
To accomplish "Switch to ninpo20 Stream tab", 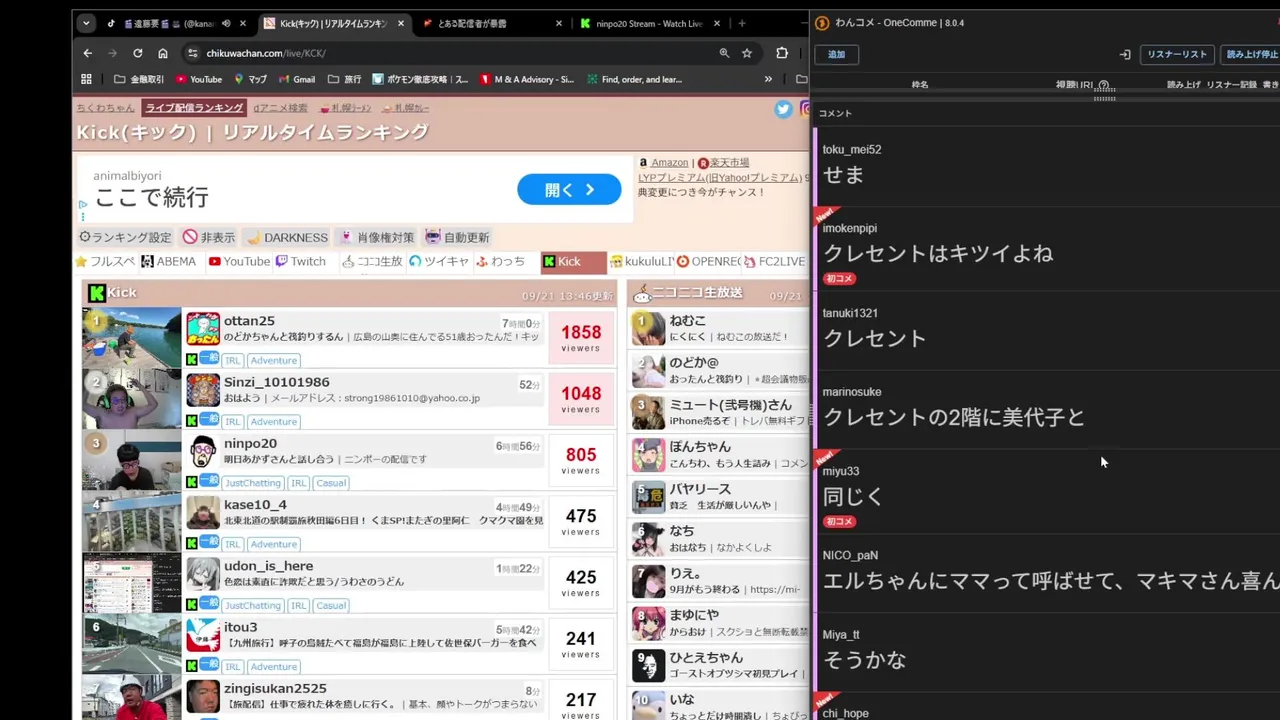I will click(648, 23).
